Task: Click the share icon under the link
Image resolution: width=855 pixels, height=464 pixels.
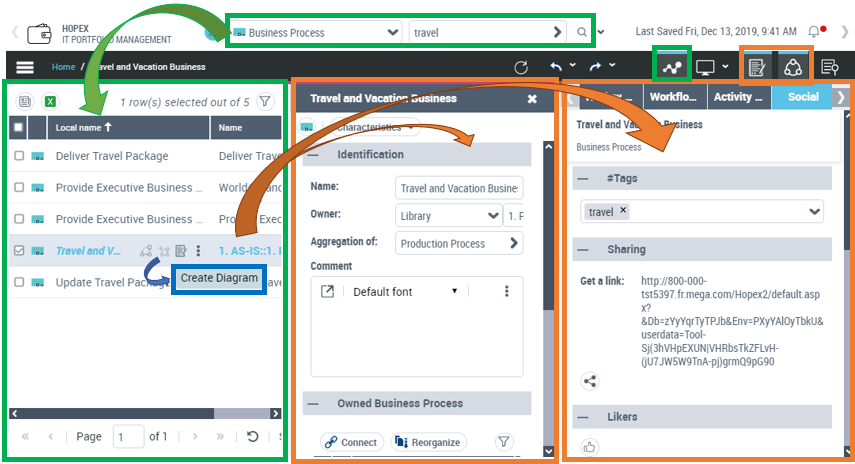Action: (x=590, y=381)
